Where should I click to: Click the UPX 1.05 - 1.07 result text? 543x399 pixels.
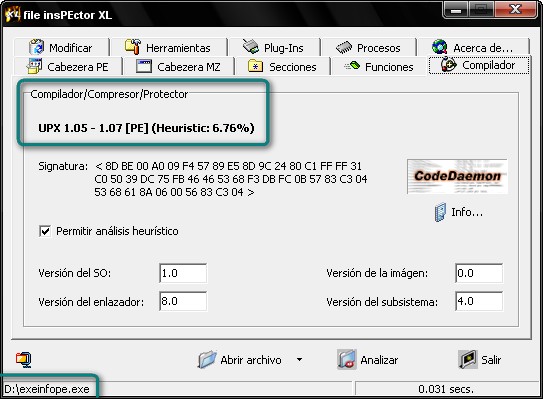(146, 128)
